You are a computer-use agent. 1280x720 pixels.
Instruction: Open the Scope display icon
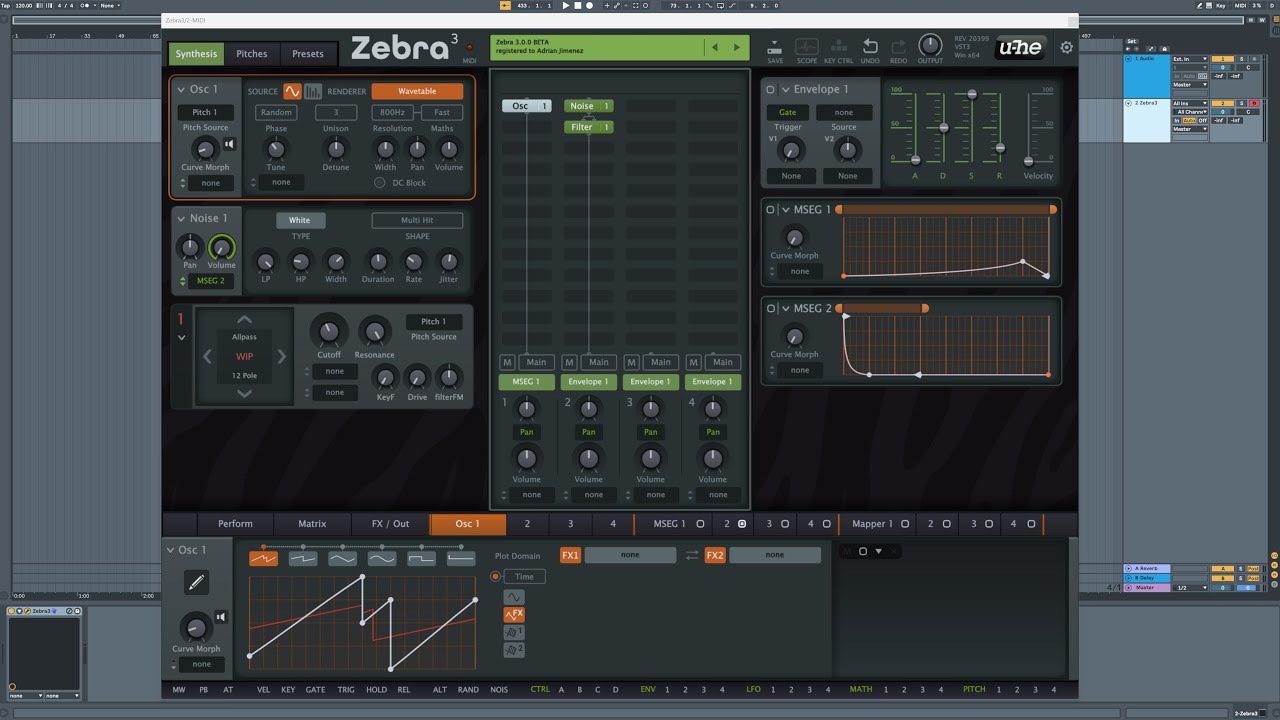[x=806, y=47]
